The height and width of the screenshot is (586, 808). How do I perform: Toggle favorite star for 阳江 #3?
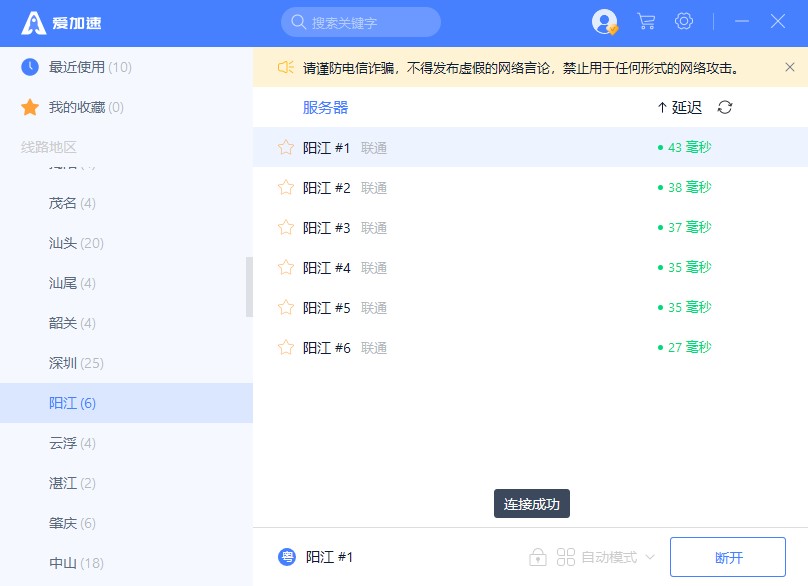pyautogui.click(x=286, y=228)
